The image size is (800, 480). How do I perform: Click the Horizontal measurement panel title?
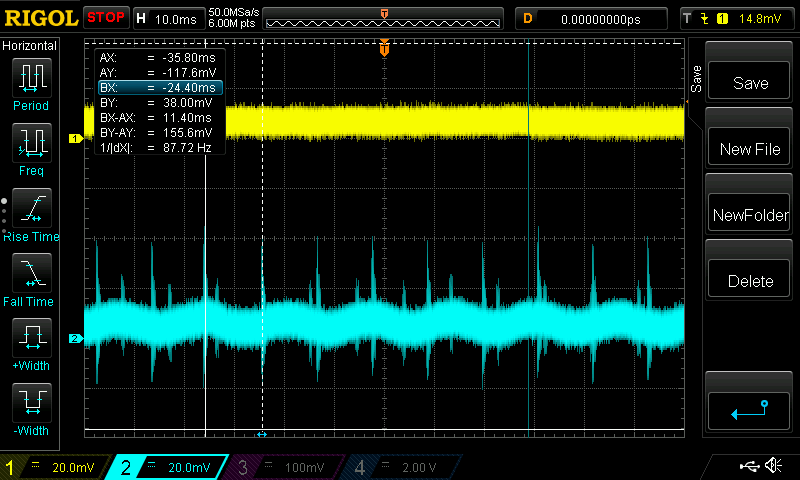(x=30, y=45)
